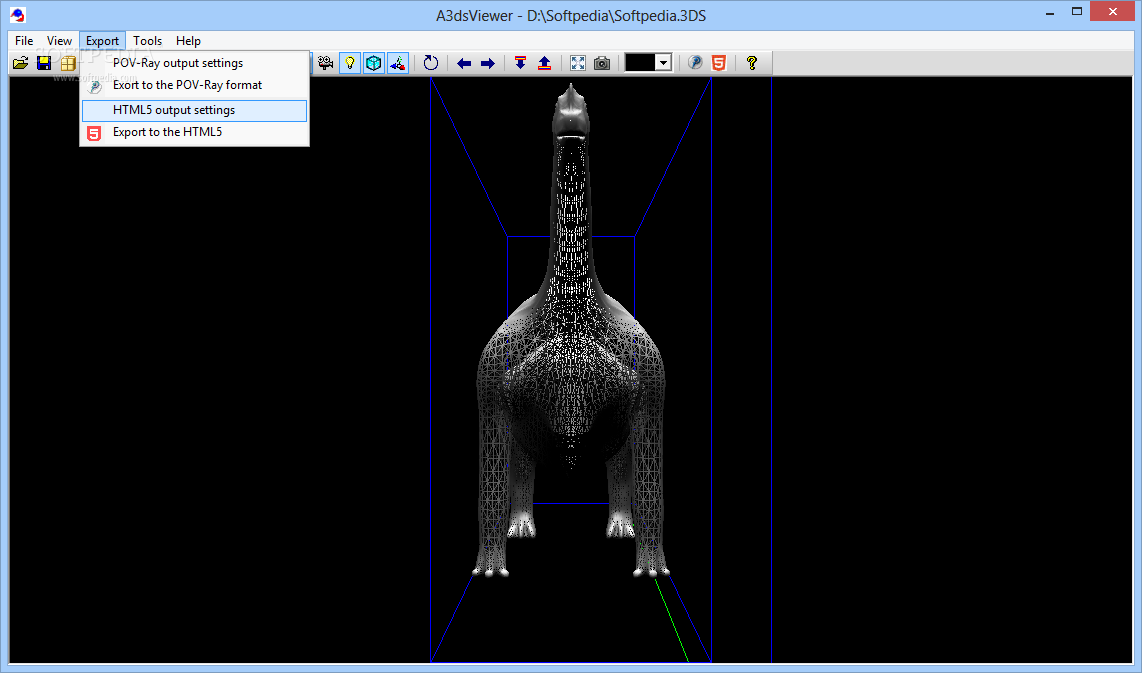Viewport: 1142px width, 673px height.
Task: Minimize the A3dsViewer window
Action: click(1050, 12)
